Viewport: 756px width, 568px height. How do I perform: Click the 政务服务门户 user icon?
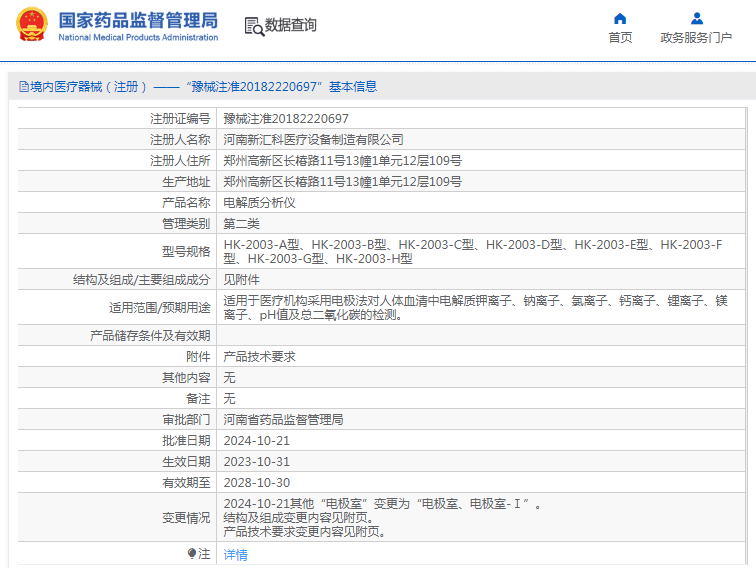[x=697, y=19]
